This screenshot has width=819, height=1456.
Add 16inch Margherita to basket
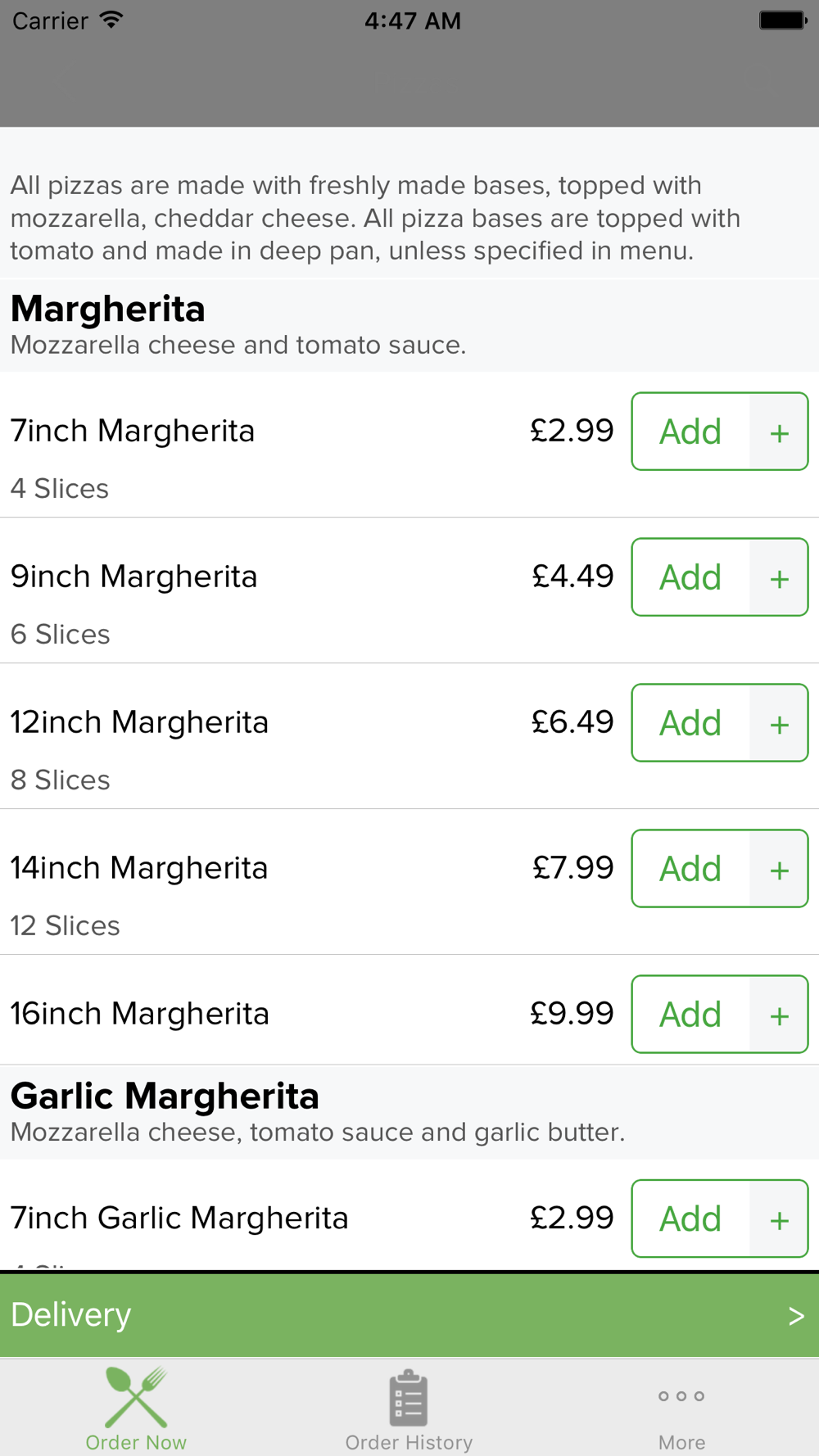[x=690, y=1015]
